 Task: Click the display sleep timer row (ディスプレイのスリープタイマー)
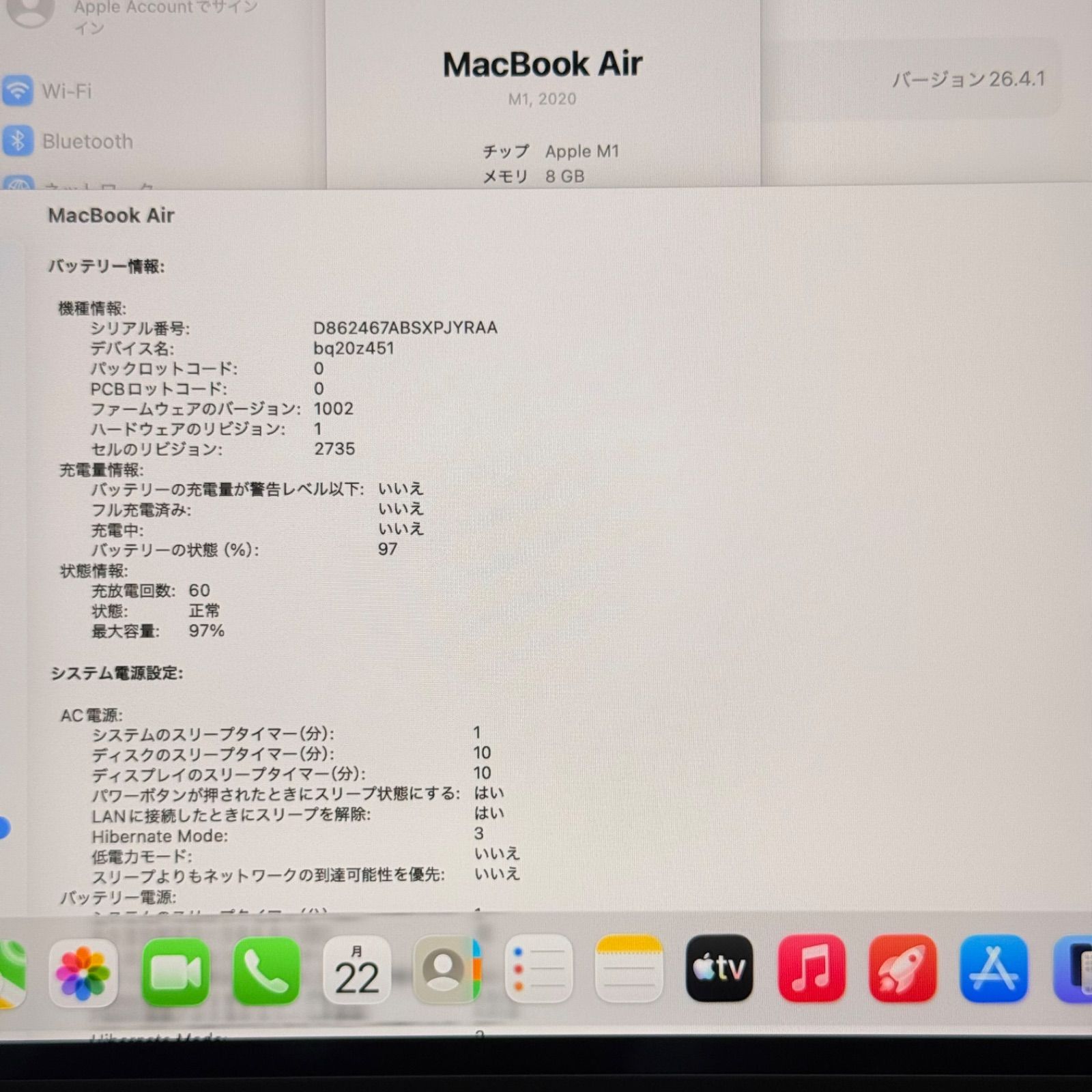point(291,774)
